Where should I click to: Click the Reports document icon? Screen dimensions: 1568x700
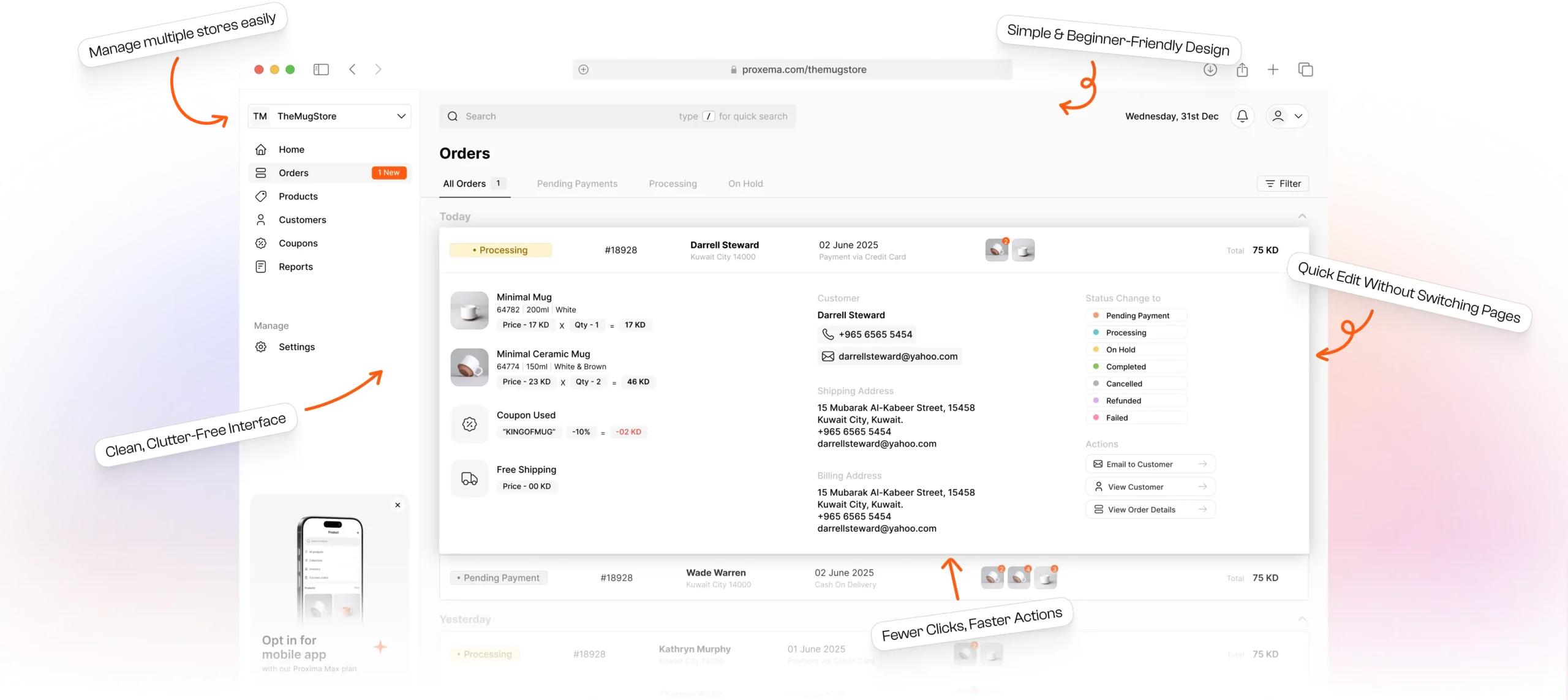point(261,267)
